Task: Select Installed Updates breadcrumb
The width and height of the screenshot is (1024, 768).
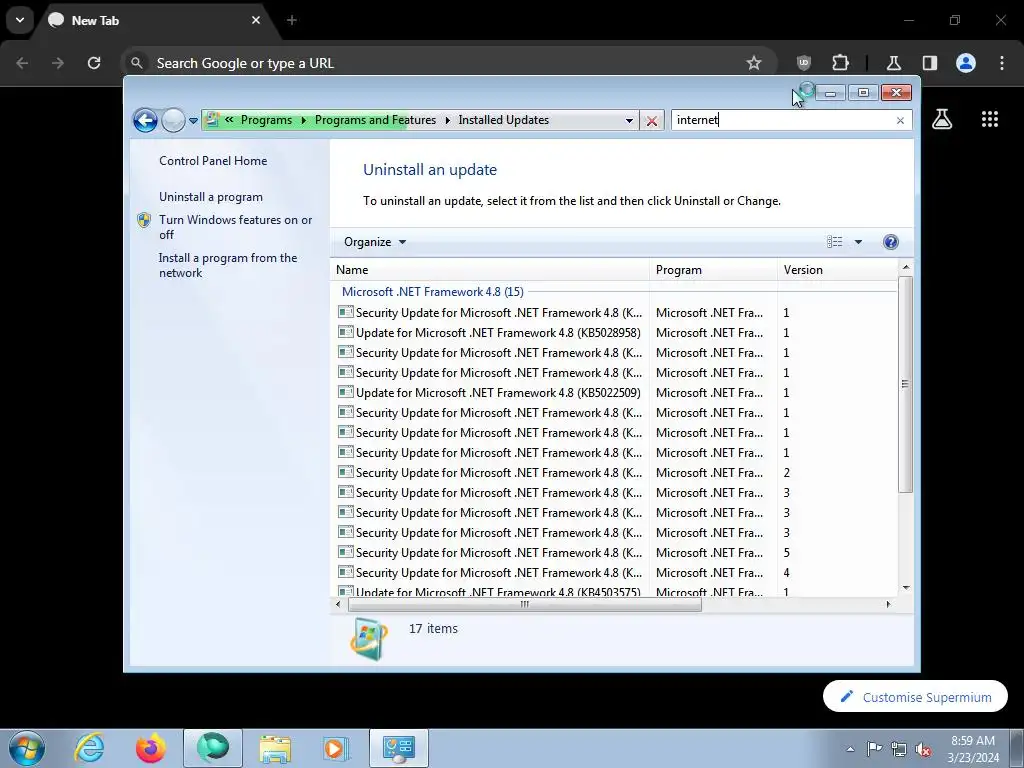Action: [504, 120]
